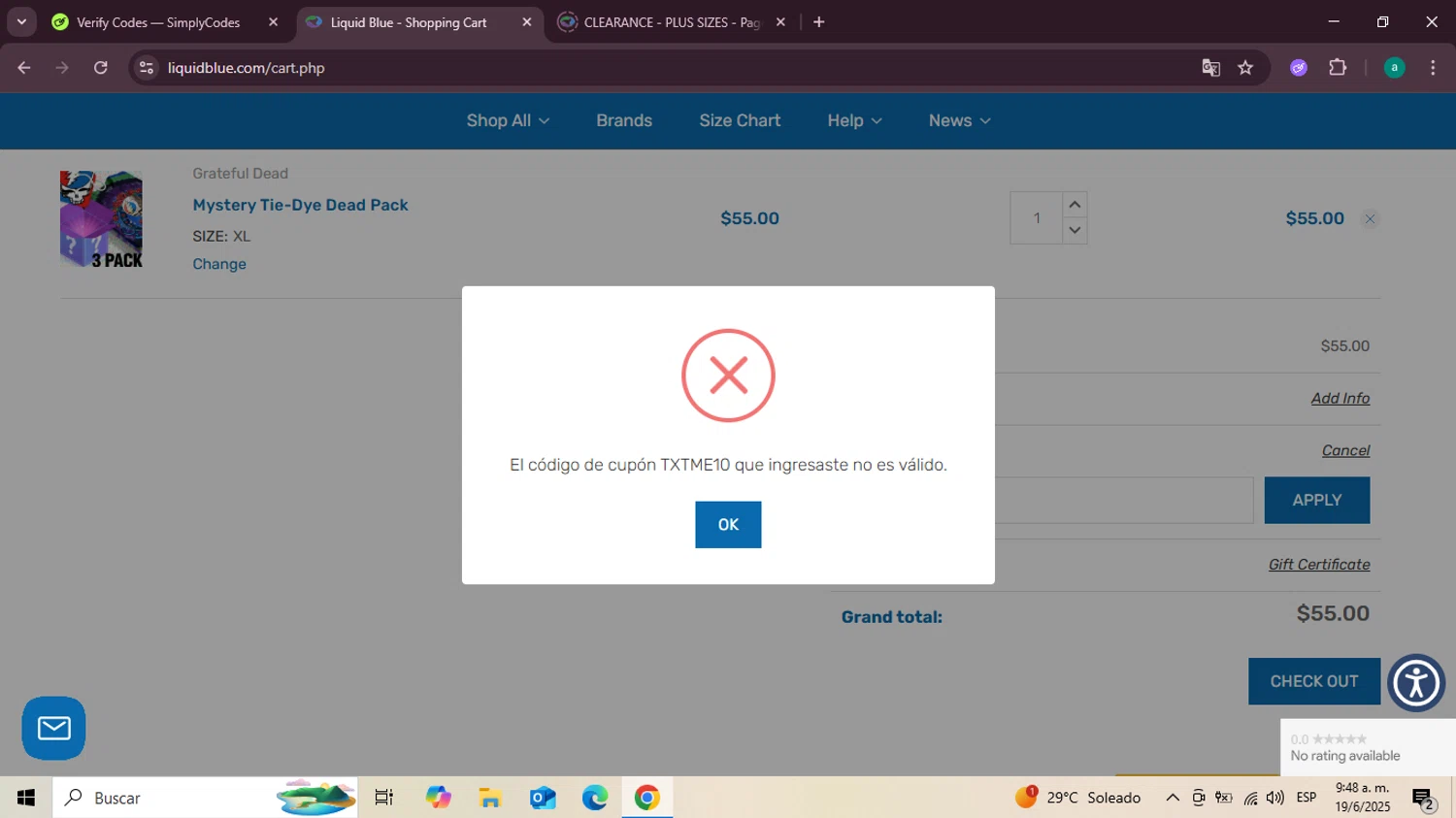Close the CLEARANCE - PLUS SIZES tab

(x=780, y=22)
